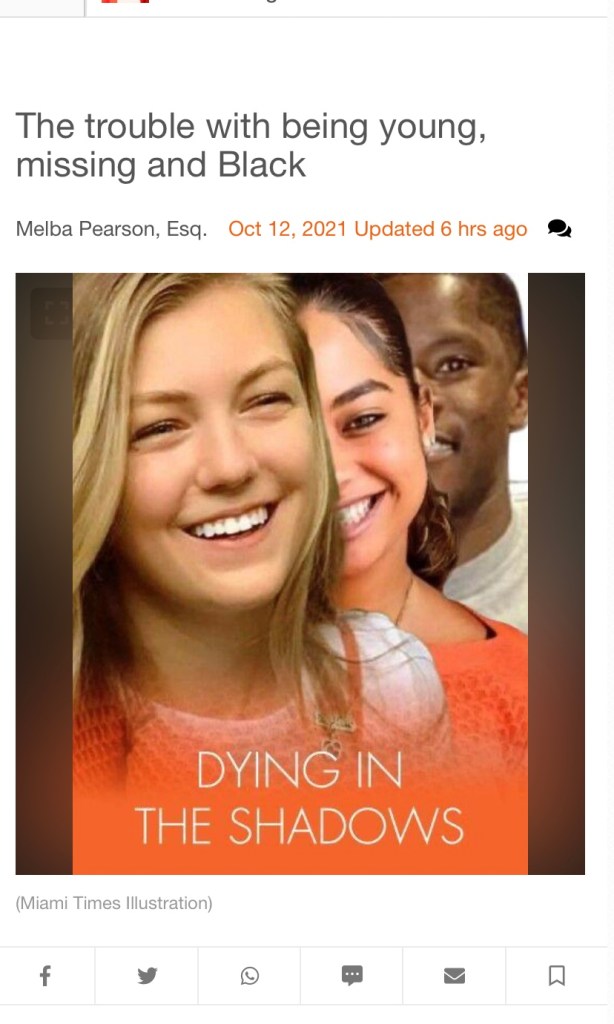This screenshot has height=1024, width=614.
Task: Share via the SMS speech-bubble icon
Action: (x=352, y=976)
